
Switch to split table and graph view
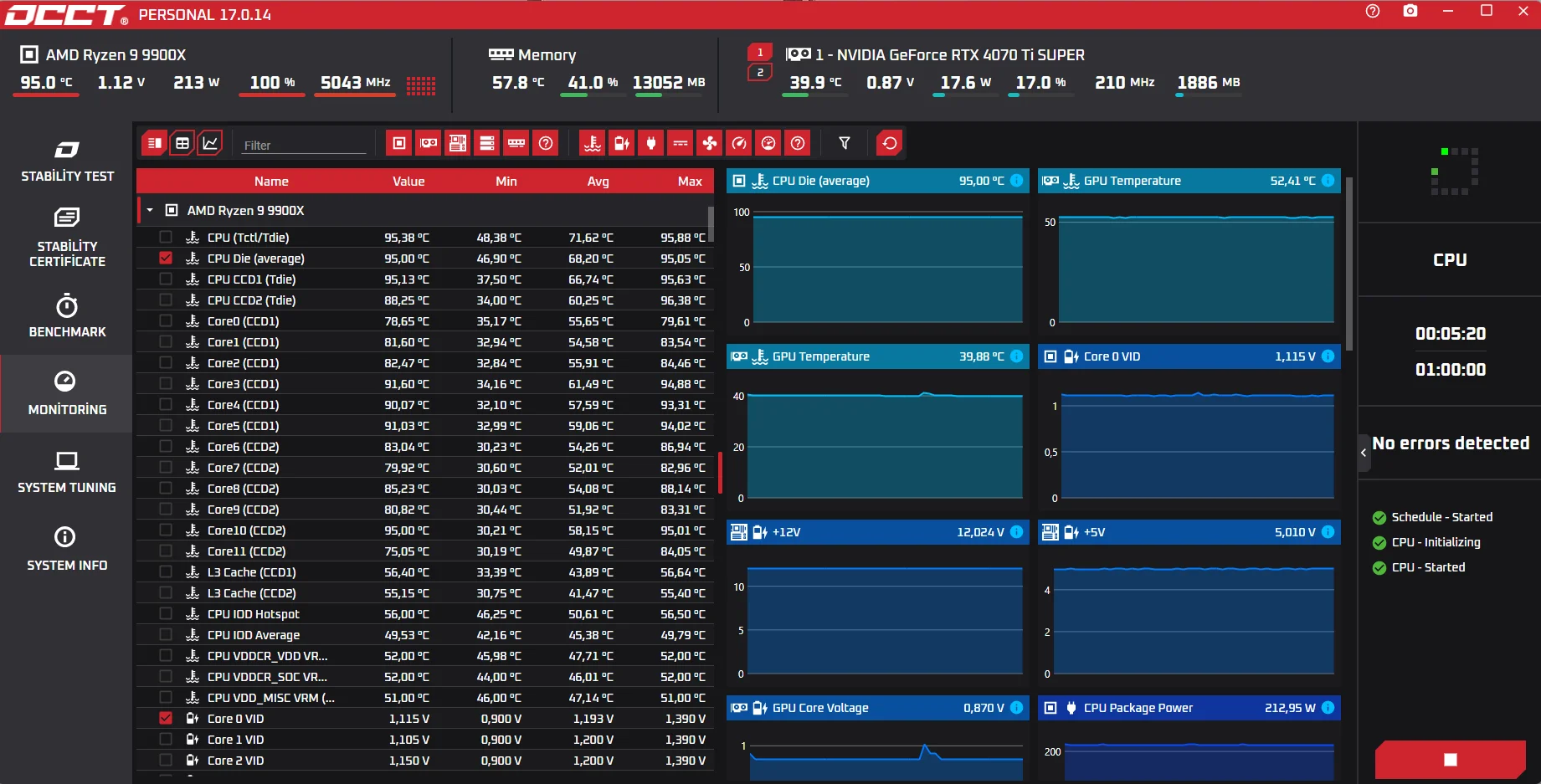154,143
